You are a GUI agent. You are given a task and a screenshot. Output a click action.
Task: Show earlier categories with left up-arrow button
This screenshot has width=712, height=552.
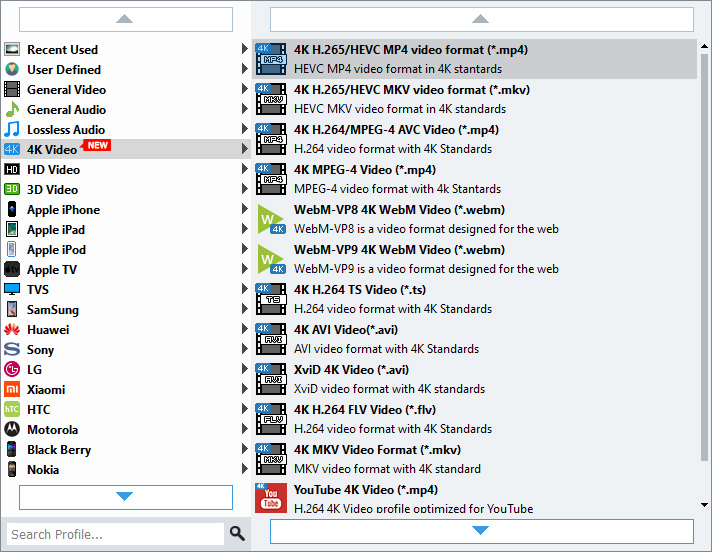pyautogui.click(x=126, y=19)
